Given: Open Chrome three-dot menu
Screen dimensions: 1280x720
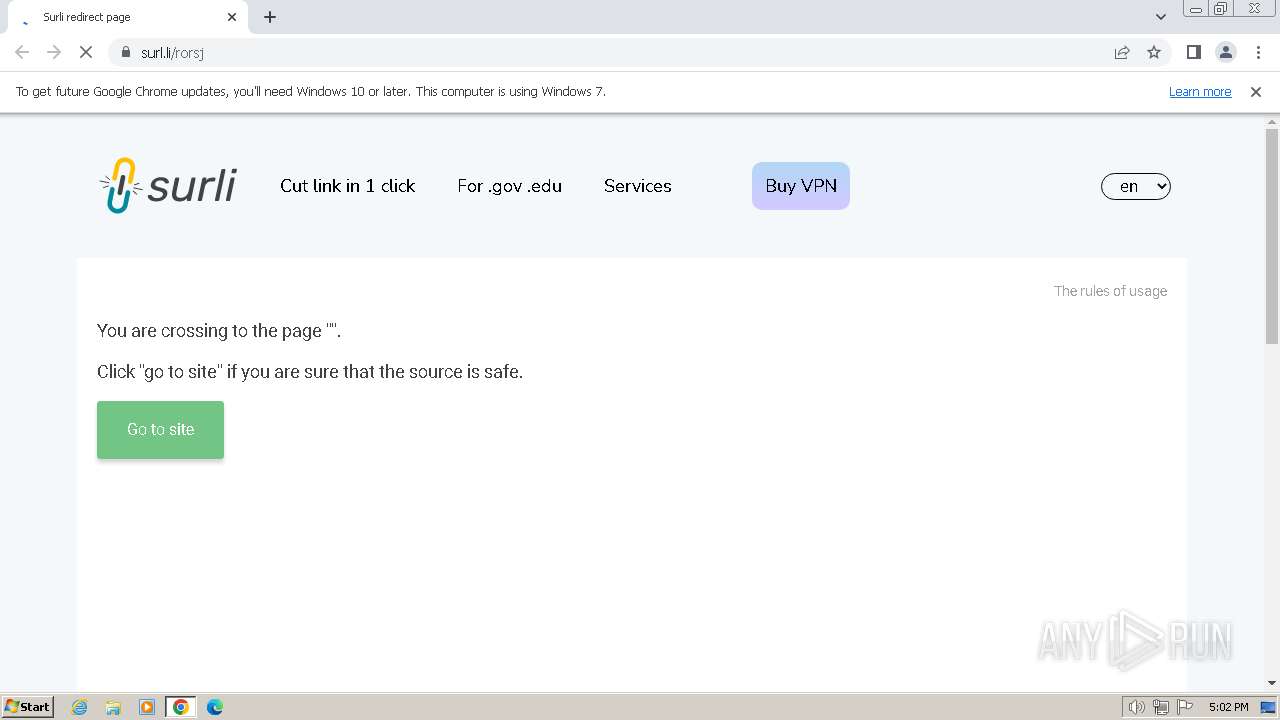Looking at the screenshot, I should (1258, 53).
